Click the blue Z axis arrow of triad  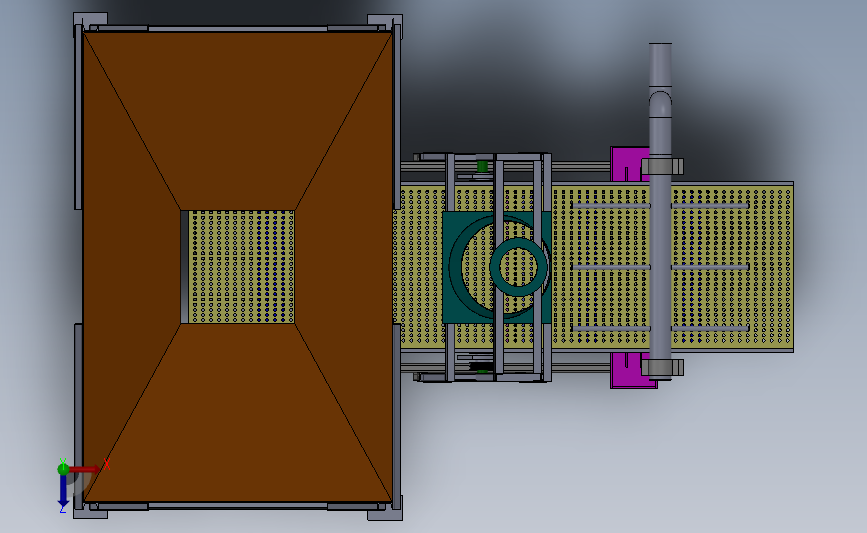[x=63, y=491]
